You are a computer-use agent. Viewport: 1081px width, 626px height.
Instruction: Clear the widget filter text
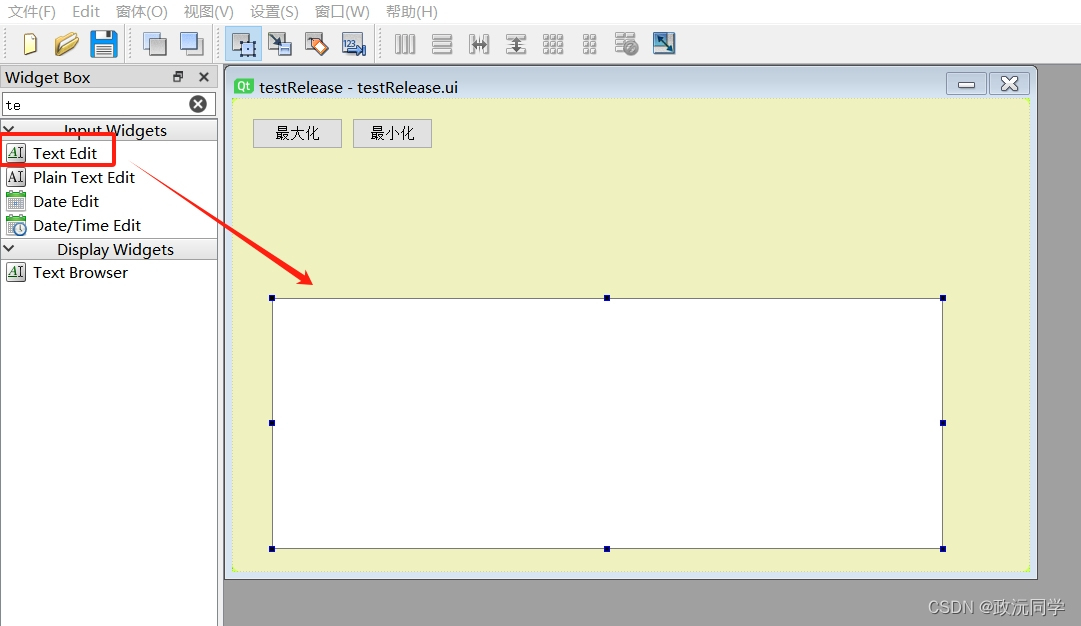click(x=198, y=104)
